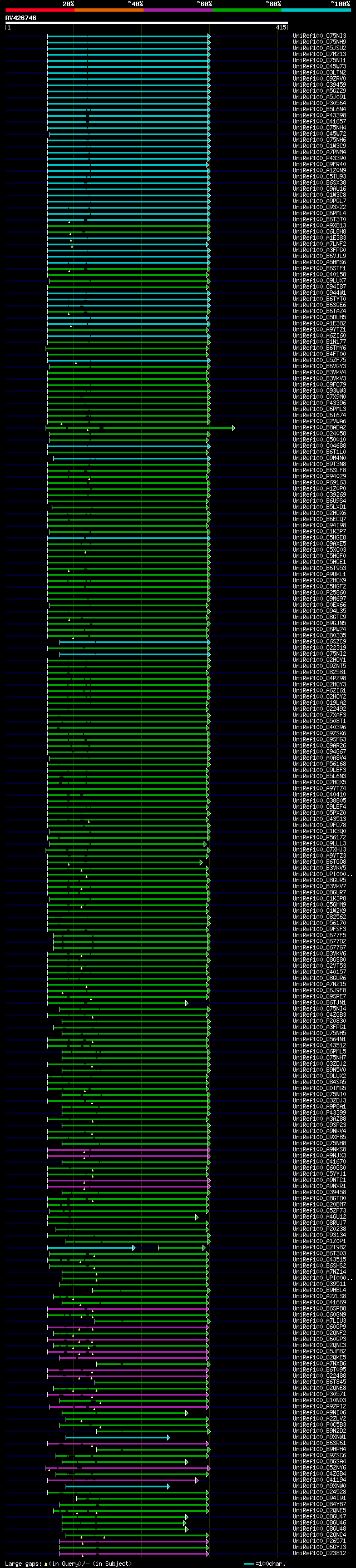Select hit UniRef100_P69163
Screen dimensions: 356x1568
point(319,483)
